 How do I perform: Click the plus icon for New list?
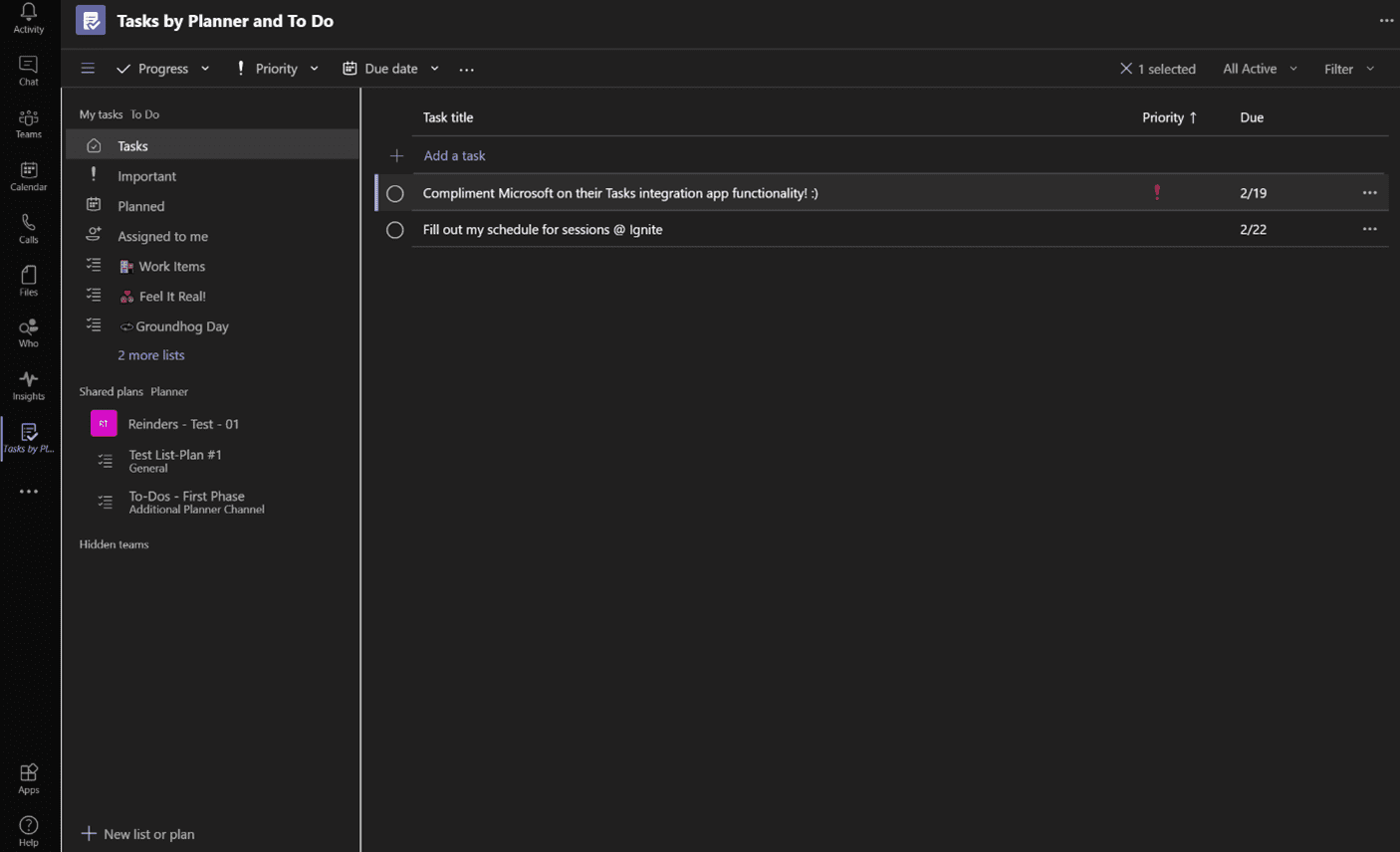(x=88, y=833)
